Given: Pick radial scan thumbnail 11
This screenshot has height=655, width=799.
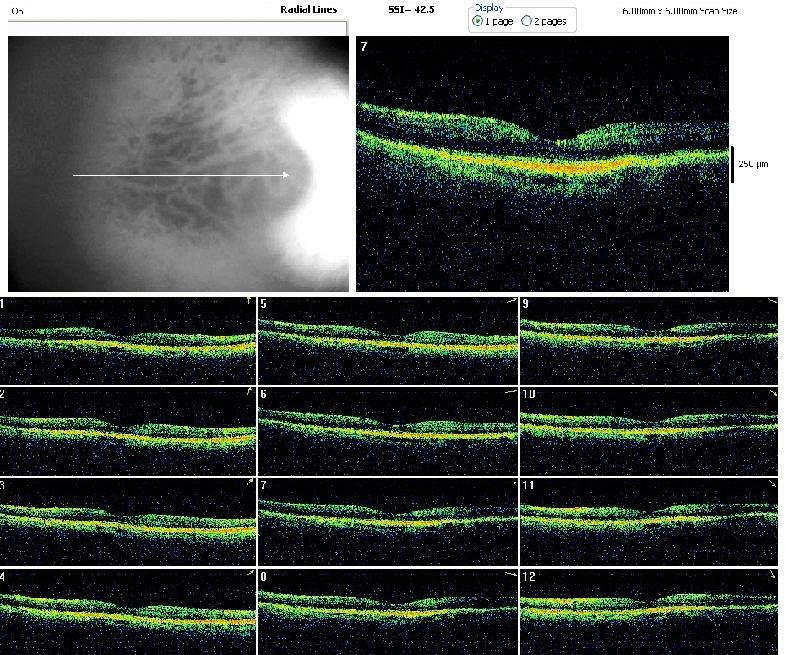Looking at the screenshot, I should click(649, 522).
